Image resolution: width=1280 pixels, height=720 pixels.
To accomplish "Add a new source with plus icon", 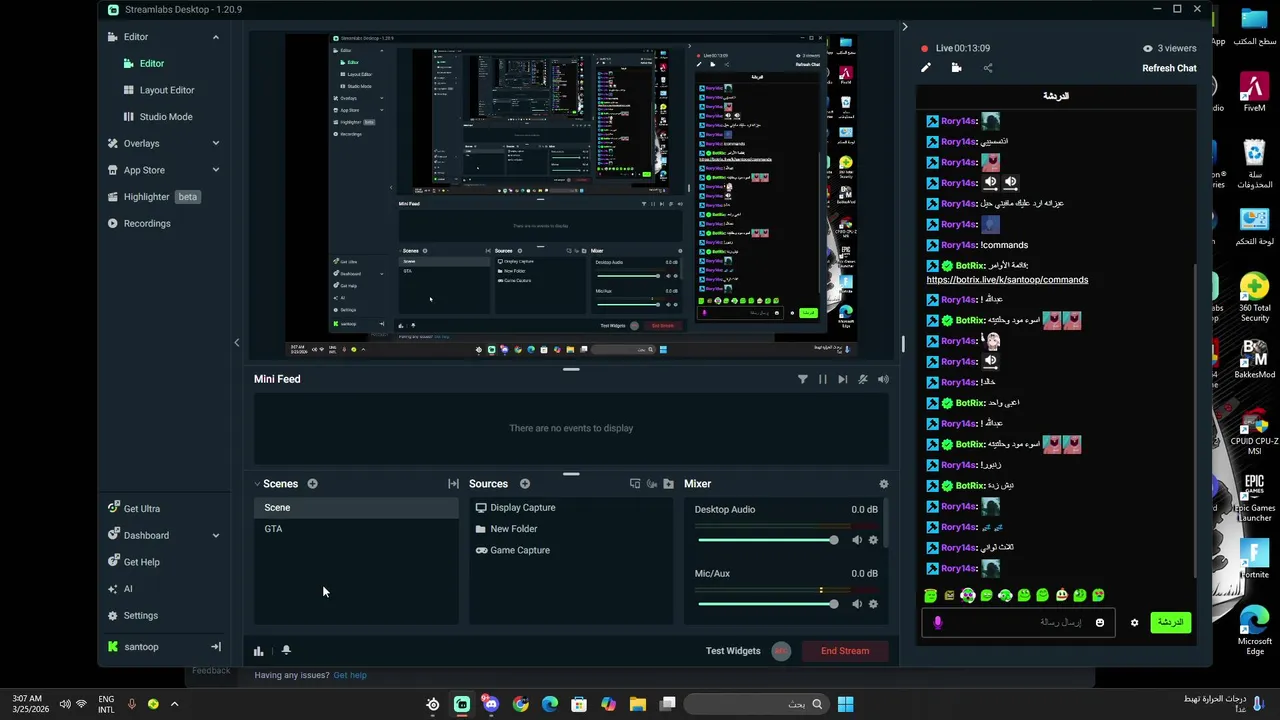I will [x=524, y=484].
